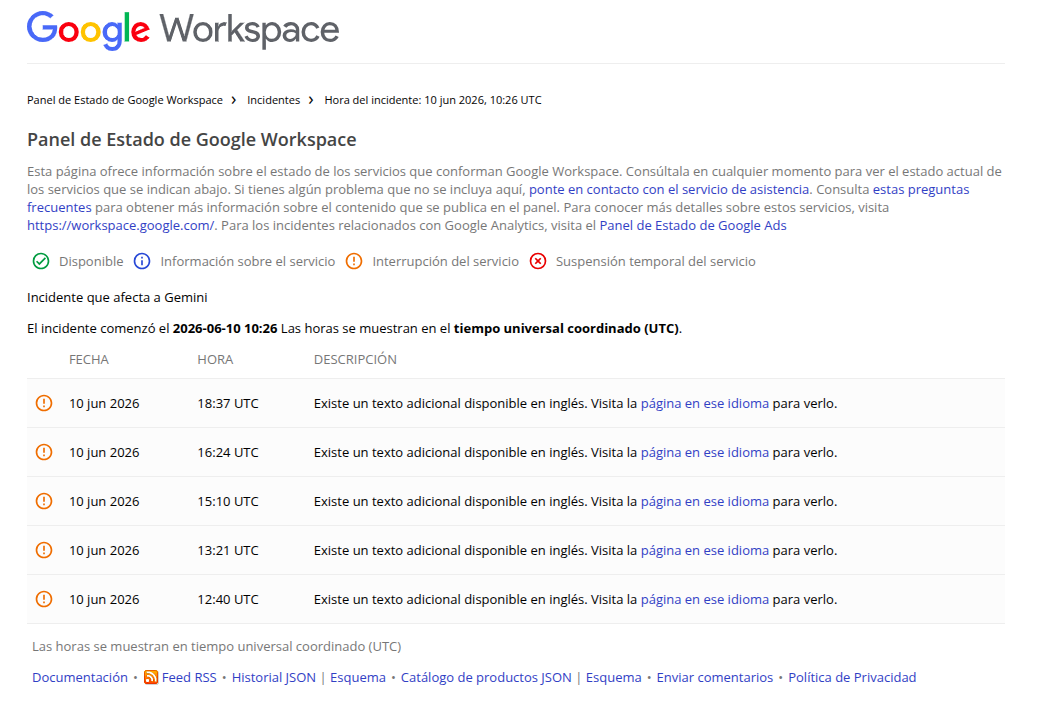Image resolution: width=1038 pixels, height=708 pixels.
Task: Open 'página en ese idioma' link in 18:37 row
Action: [x=704, y=404]
